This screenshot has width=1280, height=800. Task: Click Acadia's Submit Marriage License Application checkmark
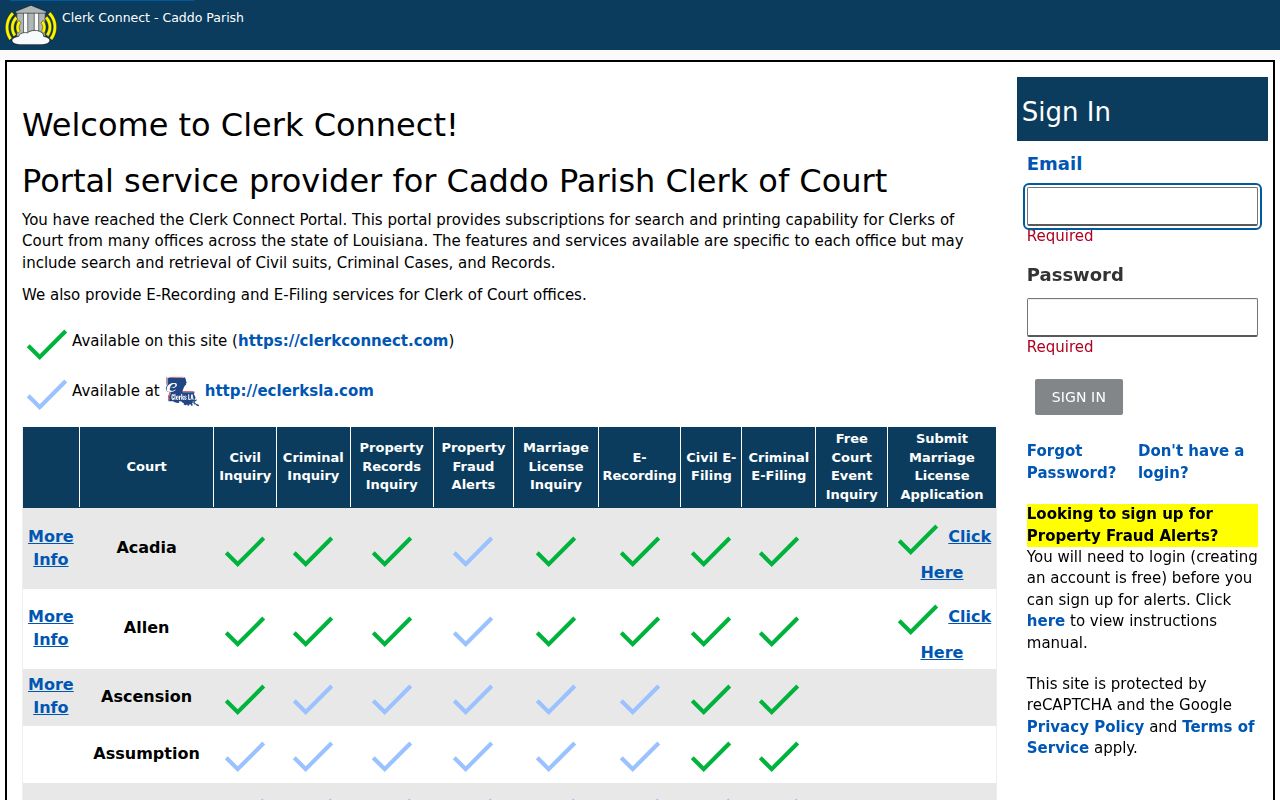pos(918,540)
